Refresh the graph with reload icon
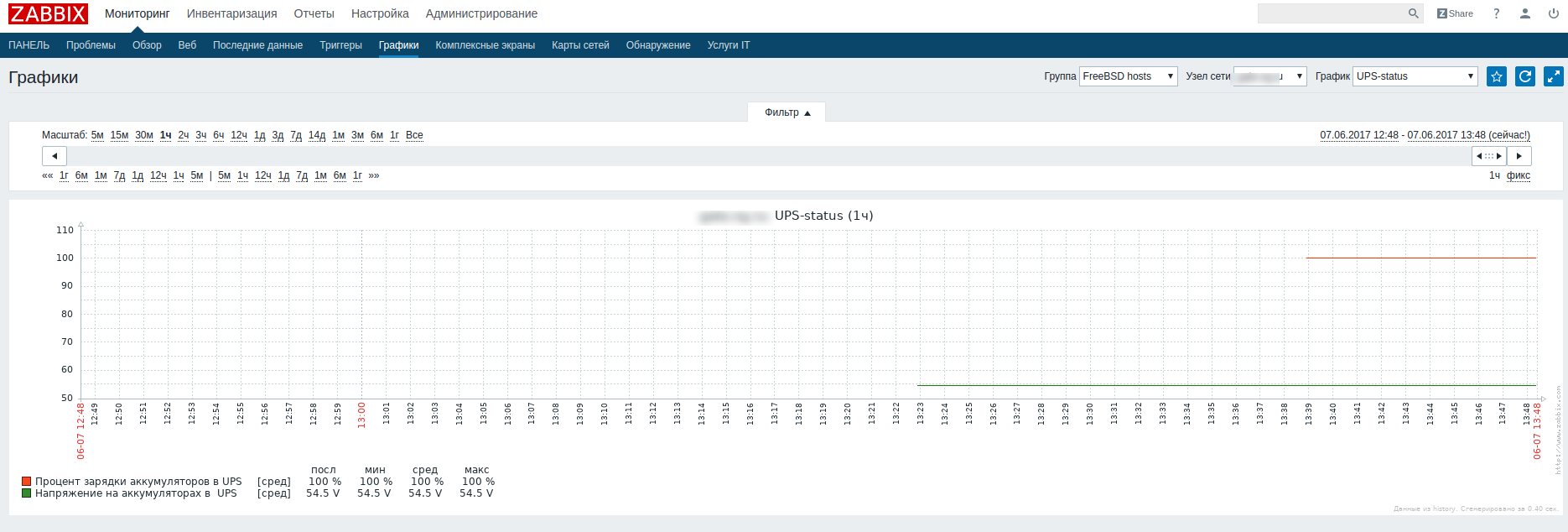The height and width of the screenshot is (532, 1568). (1525, 76)
